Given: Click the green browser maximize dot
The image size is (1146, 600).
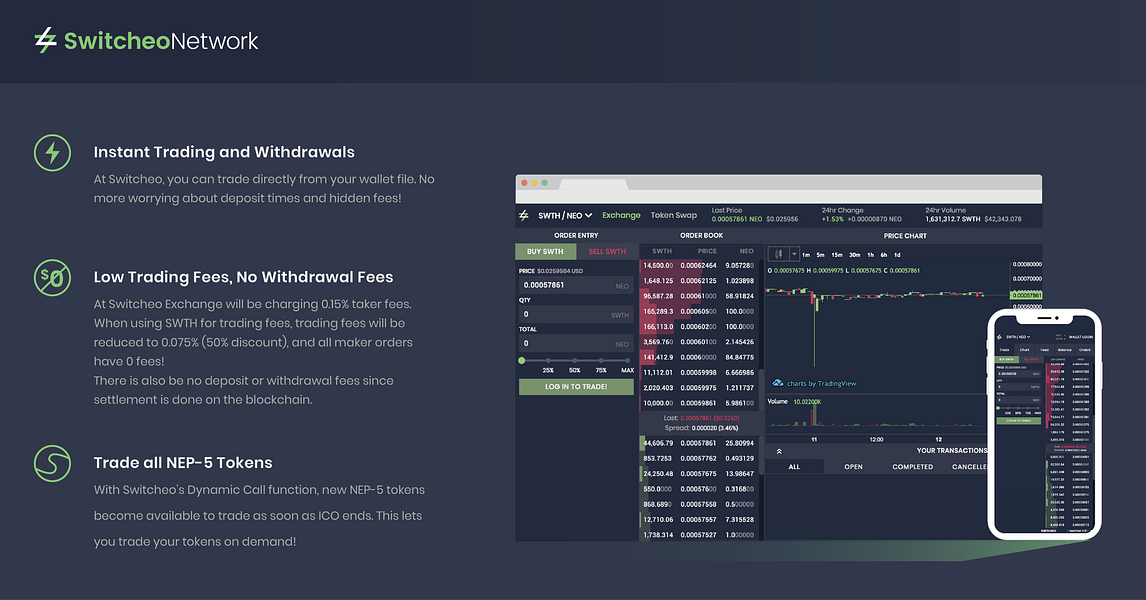Looking at the screenshot, I should tap(544, 183).
